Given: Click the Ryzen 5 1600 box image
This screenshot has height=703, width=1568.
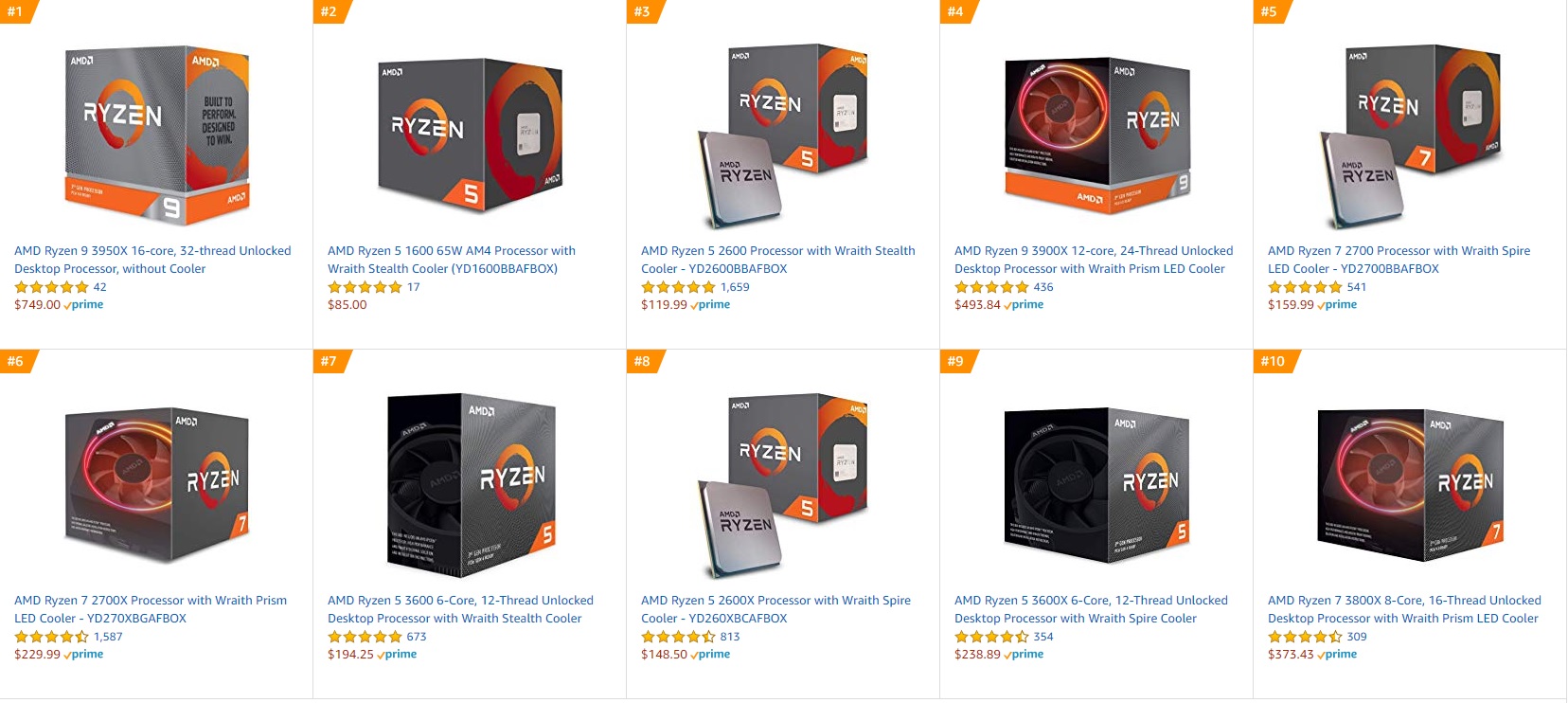Looking at the screenshot, I should click(x=470, y=135).
